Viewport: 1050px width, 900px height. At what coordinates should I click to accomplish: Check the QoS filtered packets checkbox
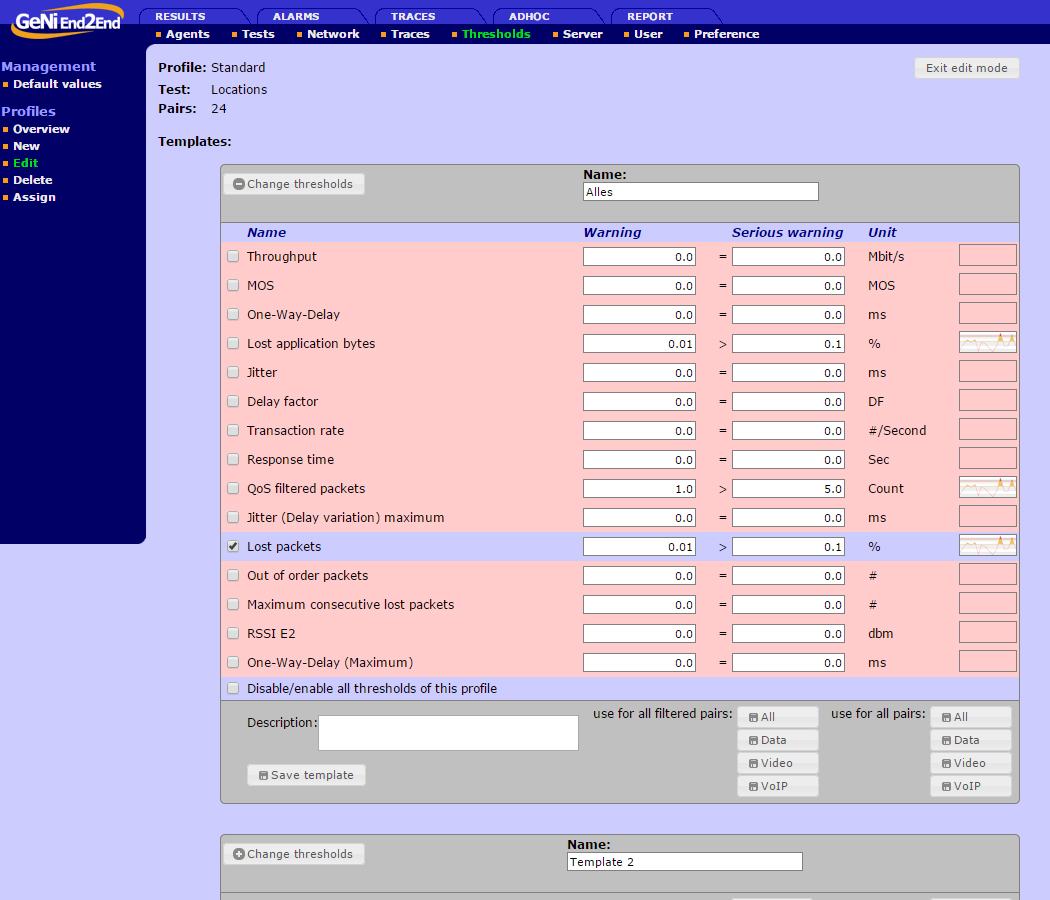click(233, 488)
